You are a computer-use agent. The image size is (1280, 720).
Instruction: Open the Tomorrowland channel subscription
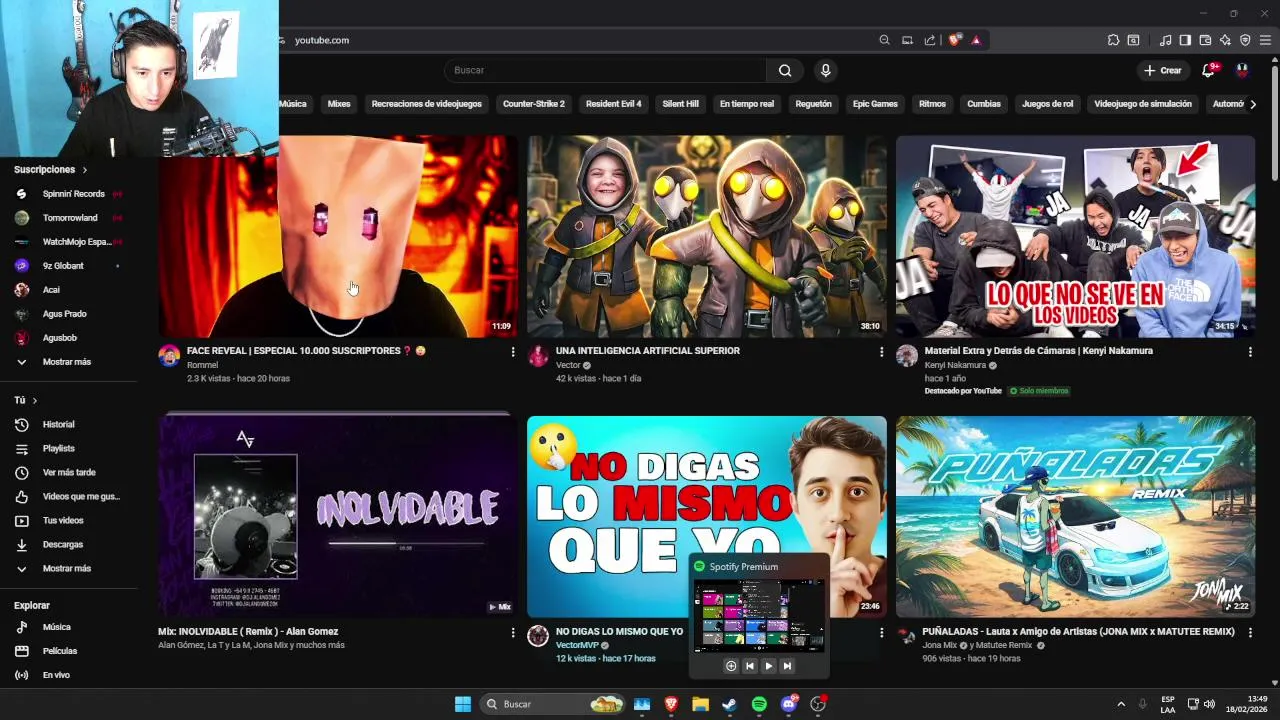(x=68, y=218)
